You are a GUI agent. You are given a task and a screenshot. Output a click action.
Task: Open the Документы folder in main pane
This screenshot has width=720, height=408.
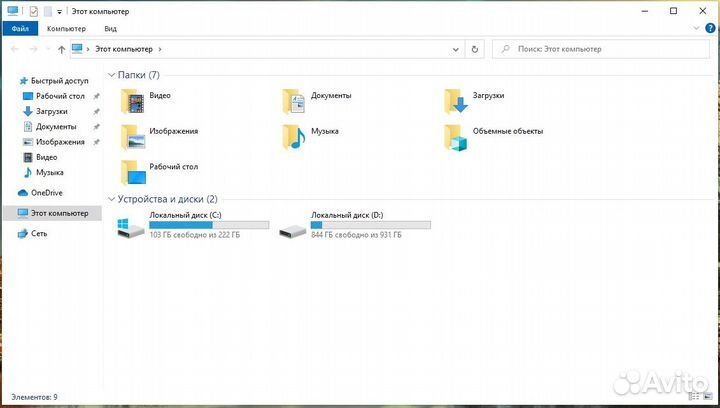point(294,100)
